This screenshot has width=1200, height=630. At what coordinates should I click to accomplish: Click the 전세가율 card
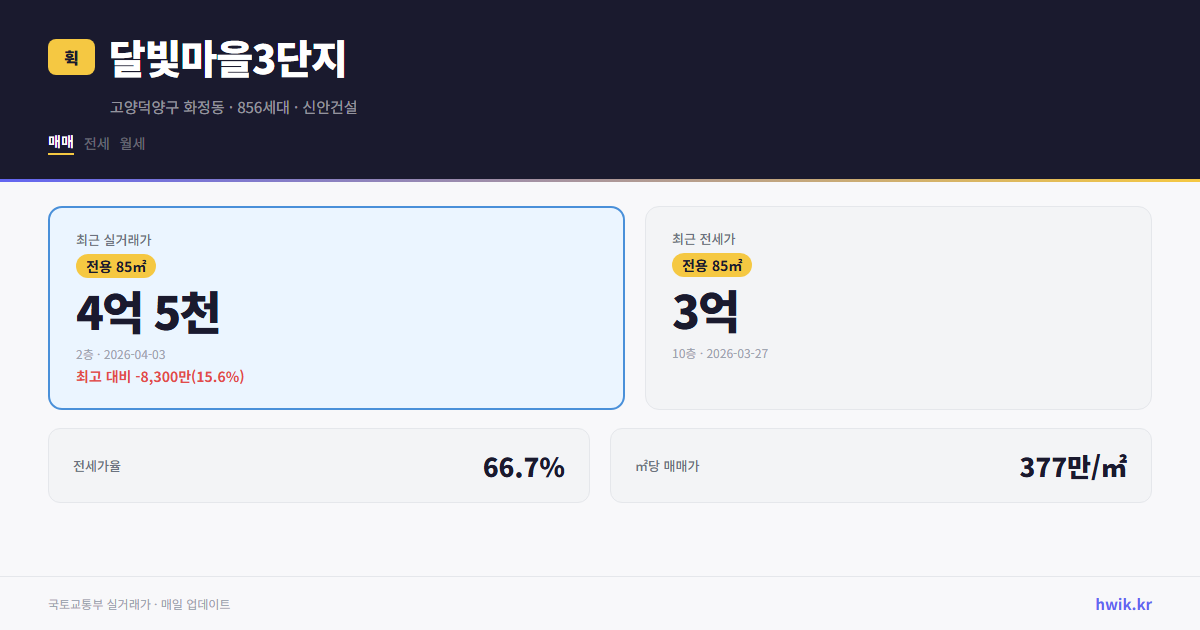click(x=320, y=465)
